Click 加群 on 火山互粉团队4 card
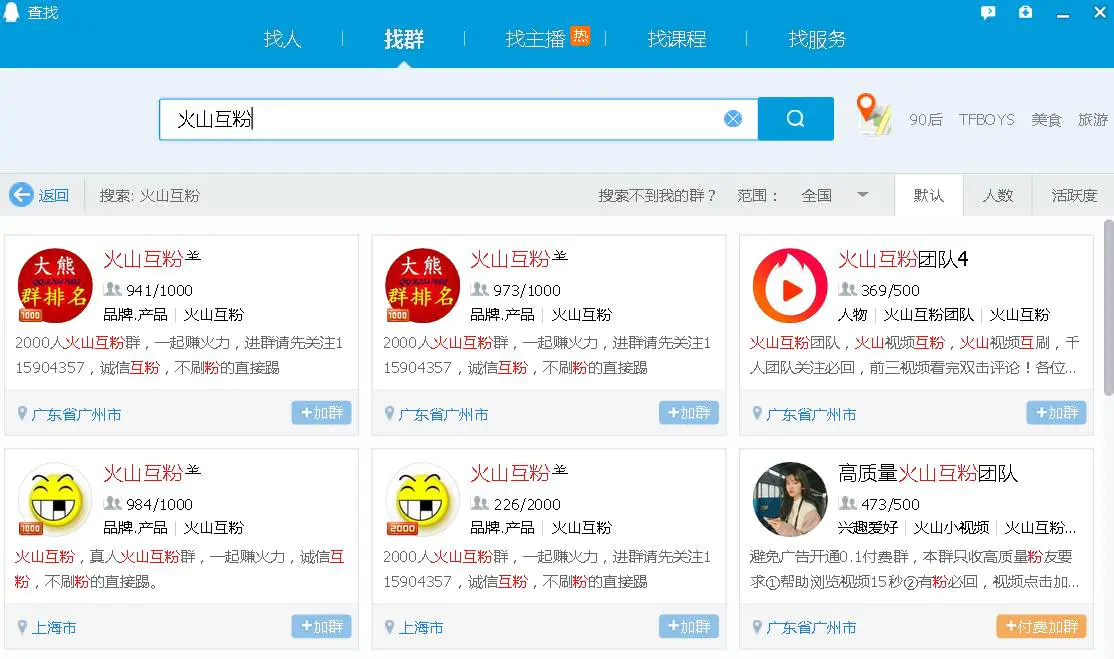The height and width of the screenshot is (659, 1114). click(x=1056, y=413)
